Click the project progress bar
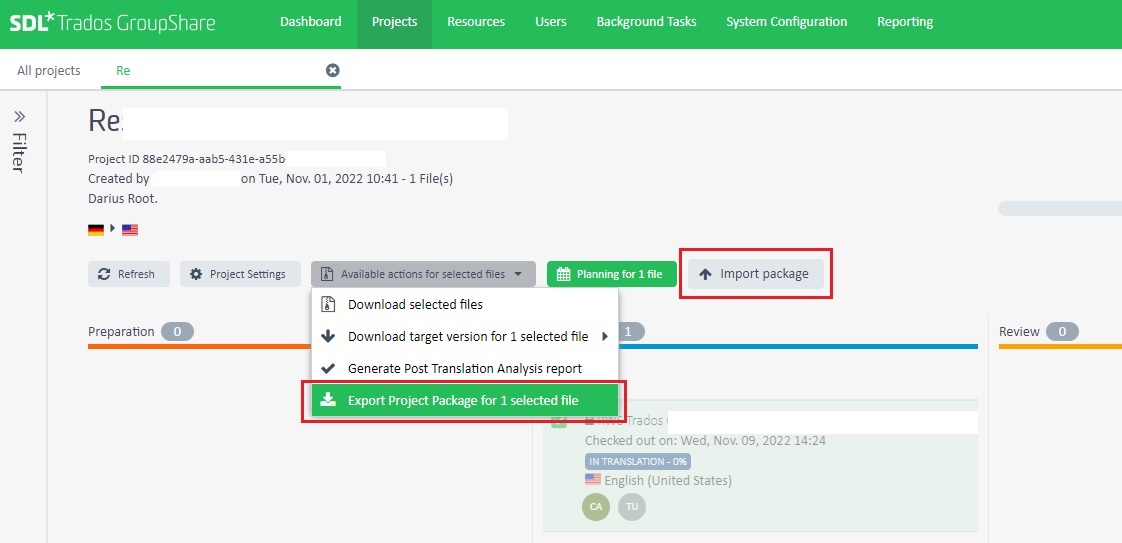The width and height of the screenshot is (1122, 543). tap(1060, 209)
